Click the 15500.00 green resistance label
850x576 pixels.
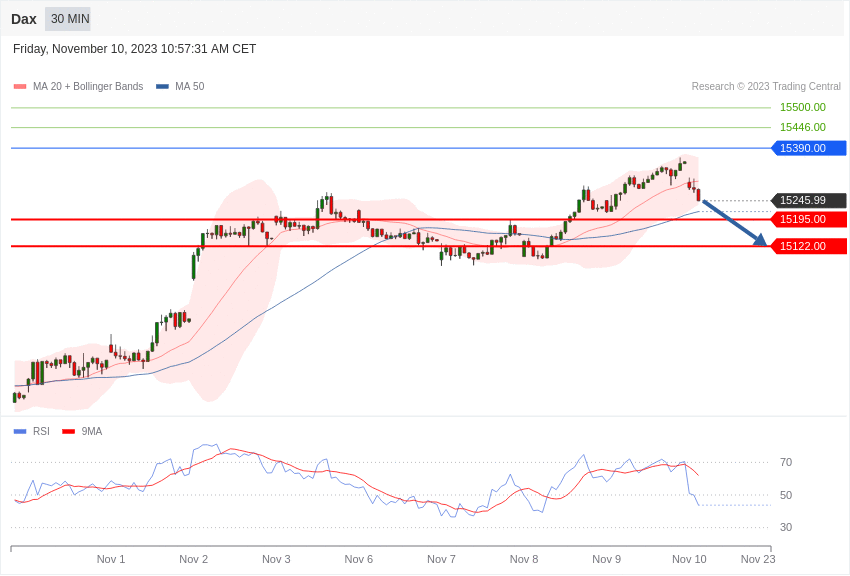point(803,107)
